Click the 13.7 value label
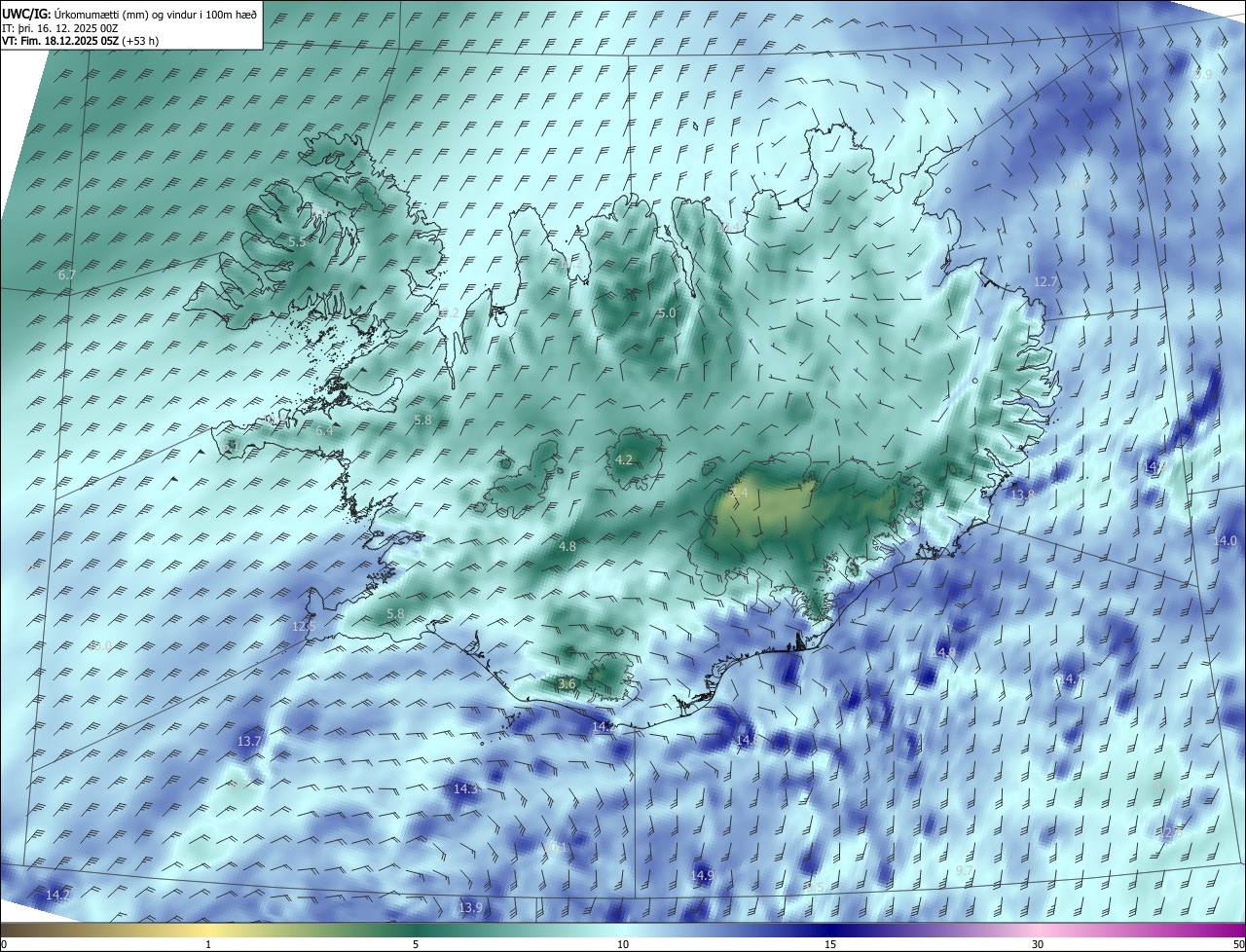 pyautogui.click(x=249, y=741)
